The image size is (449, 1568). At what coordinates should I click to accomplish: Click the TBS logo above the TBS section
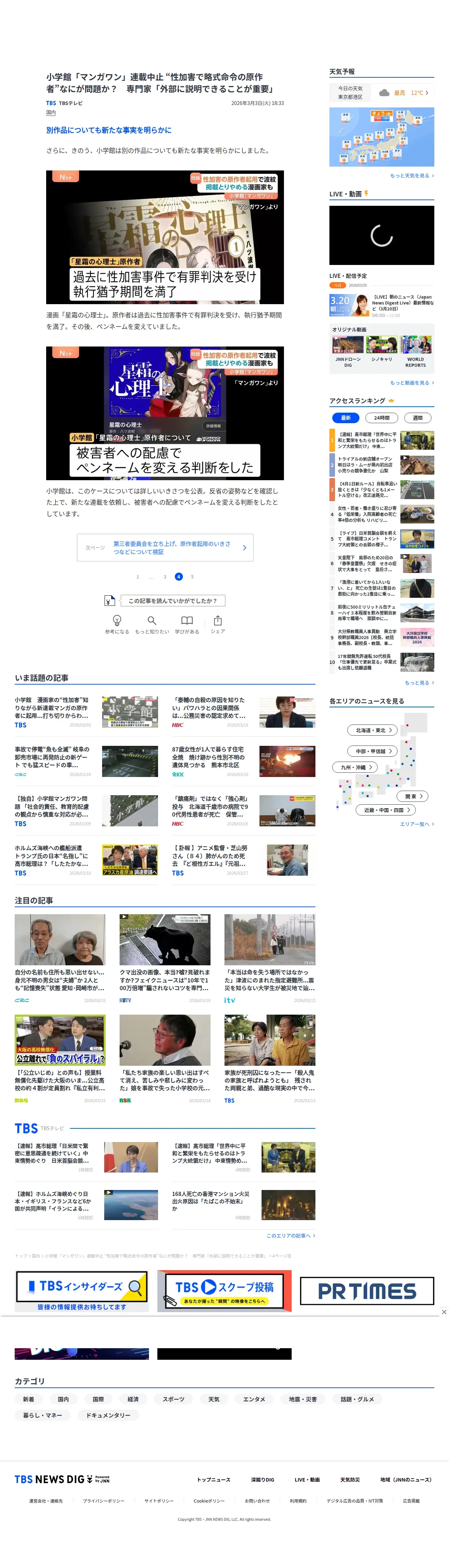[26, 1128]
